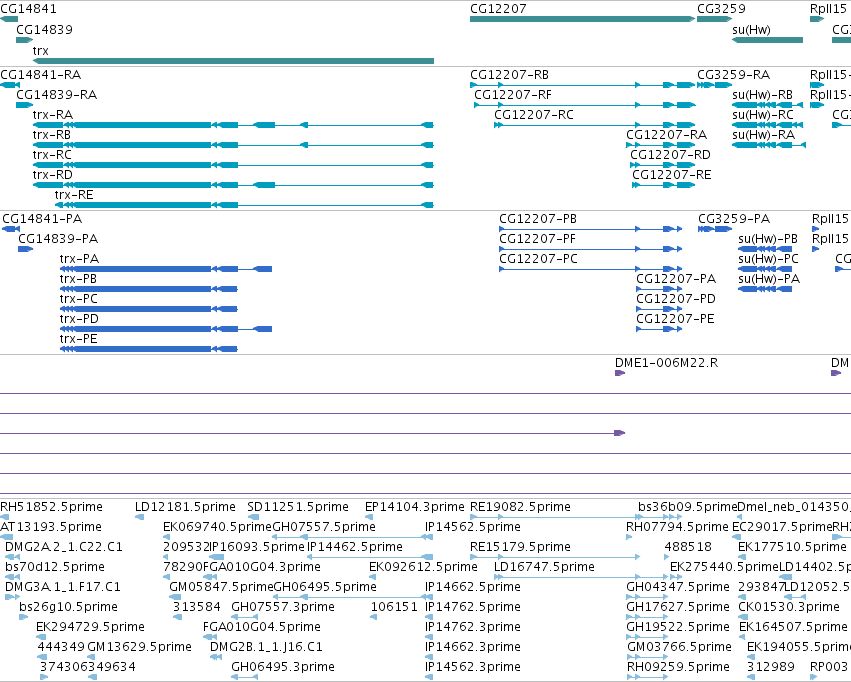Click the CG14841 gene label
851x682 pixels.
(x=28, y=9)
